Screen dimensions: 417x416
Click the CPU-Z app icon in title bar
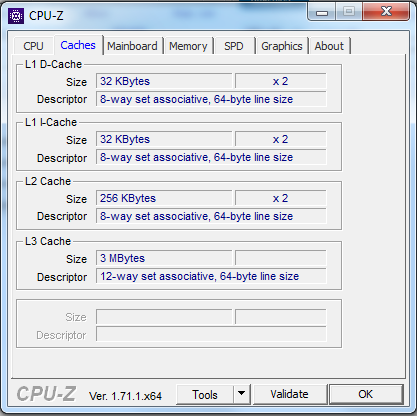pos(16,16)
